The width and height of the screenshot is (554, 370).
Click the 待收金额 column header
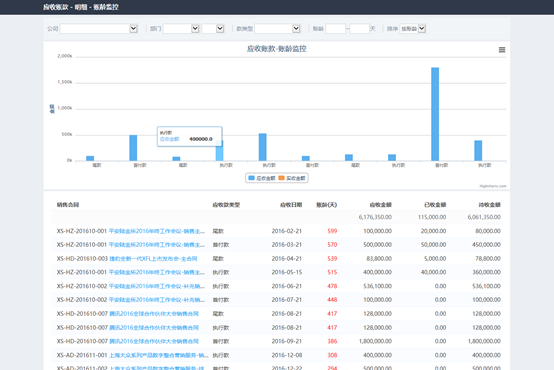click(x=489, y=205)
